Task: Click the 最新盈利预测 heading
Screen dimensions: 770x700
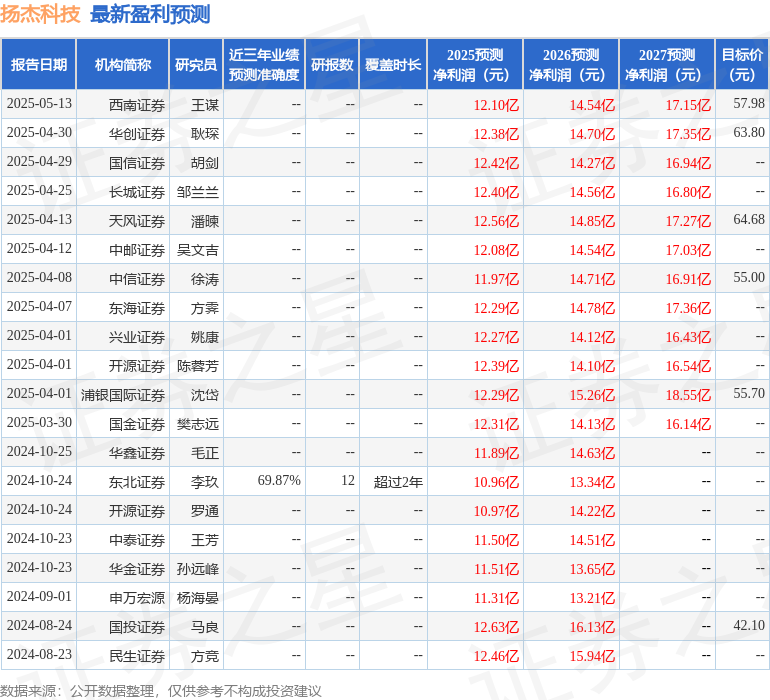Action: pos(150,14)
